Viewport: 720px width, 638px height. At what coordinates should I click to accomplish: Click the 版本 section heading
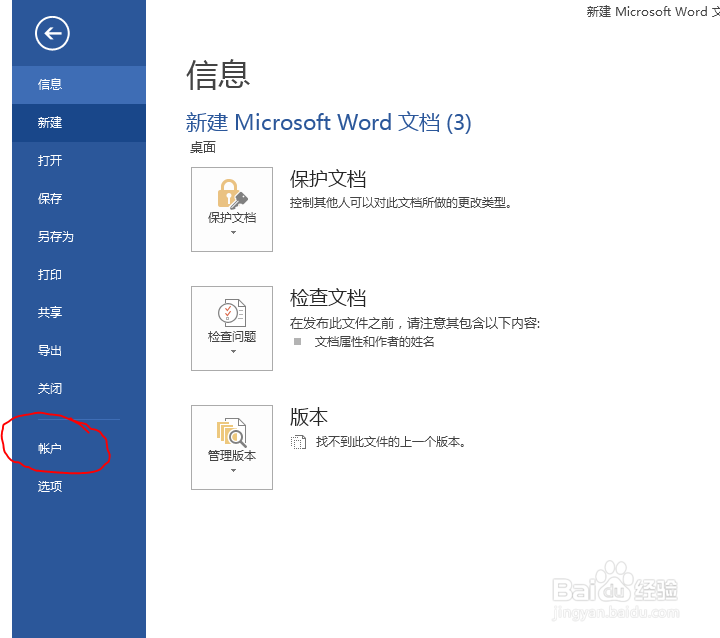309,417
